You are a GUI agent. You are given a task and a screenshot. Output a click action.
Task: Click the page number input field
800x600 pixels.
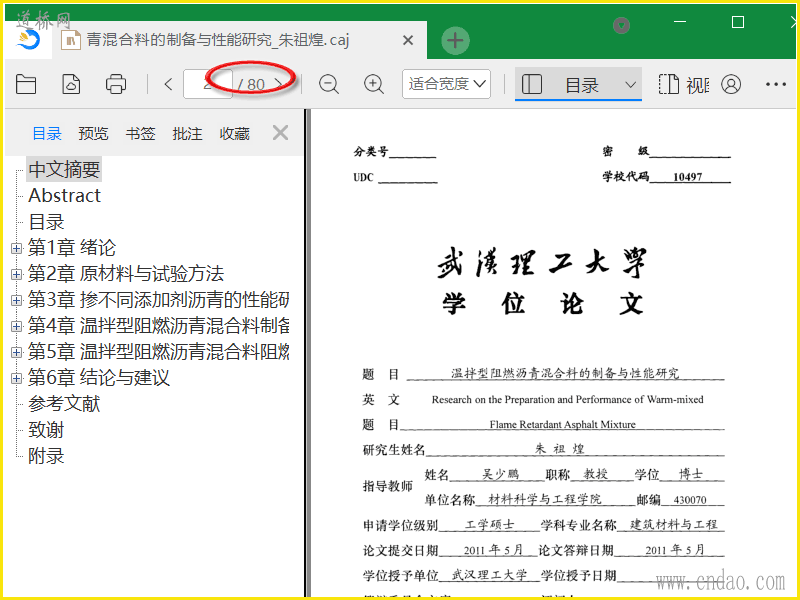click(208, 84)
